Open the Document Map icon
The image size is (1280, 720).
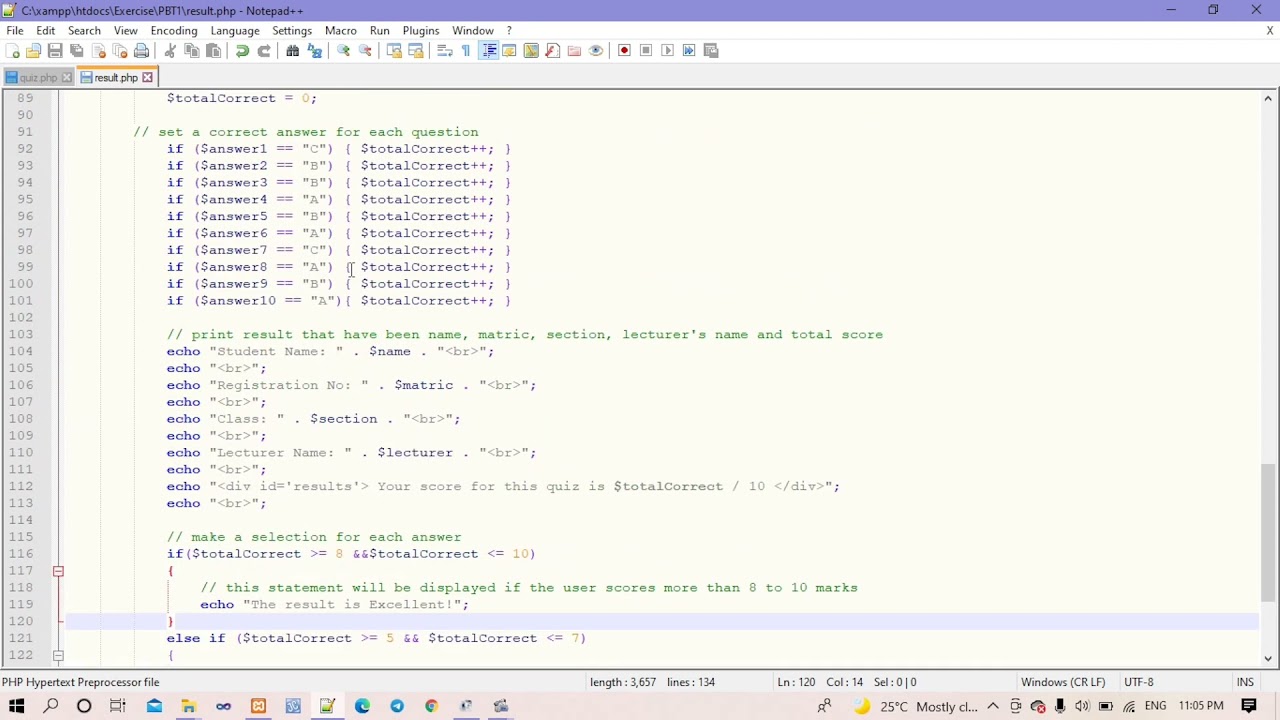tap(531, 51)
